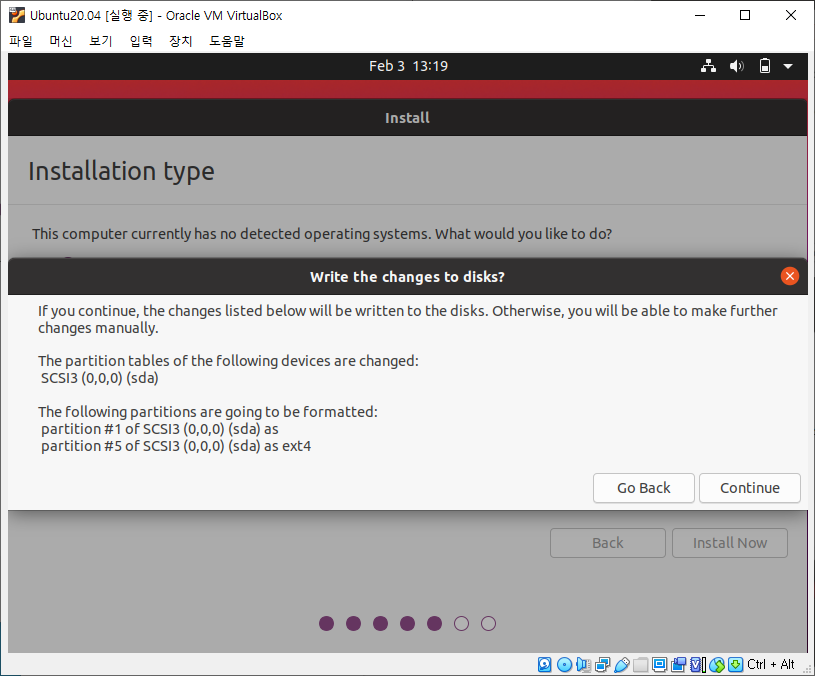The image size is (815, 676).
Task: Click the optical drive status icon
Action: click(564, 665)
